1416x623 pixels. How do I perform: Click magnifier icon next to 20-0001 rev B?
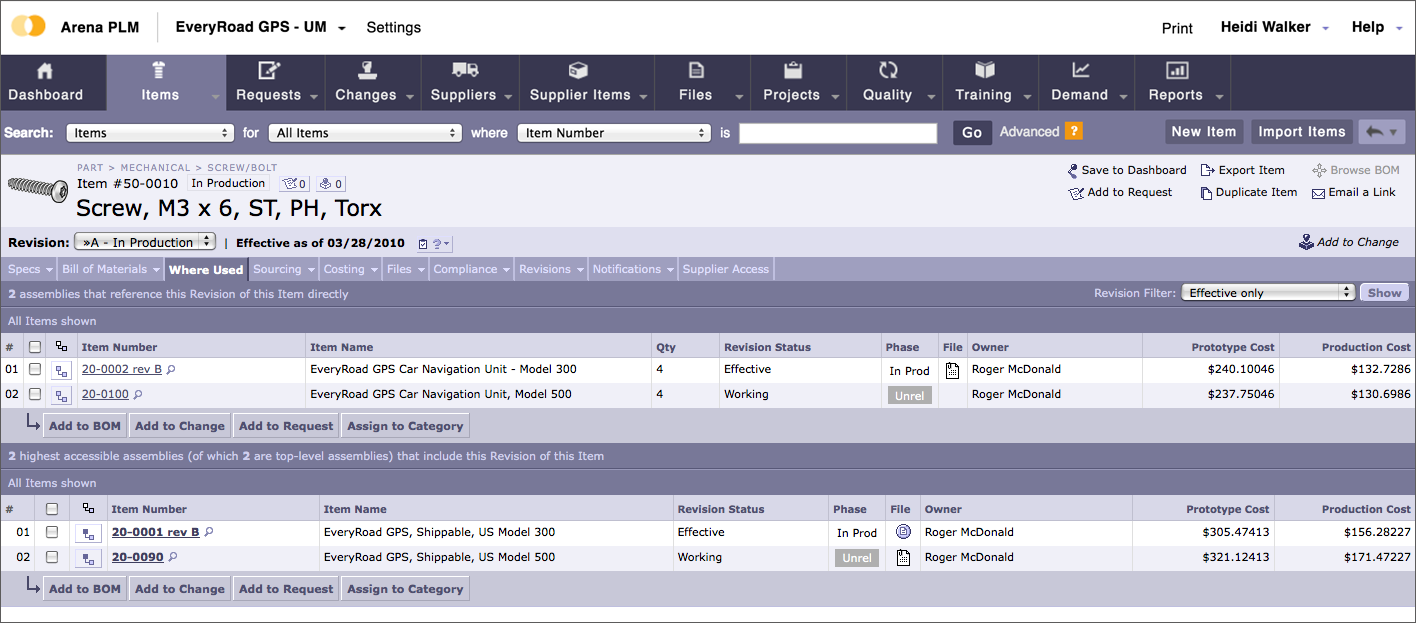pyautogui.click(x=209, y=532)
